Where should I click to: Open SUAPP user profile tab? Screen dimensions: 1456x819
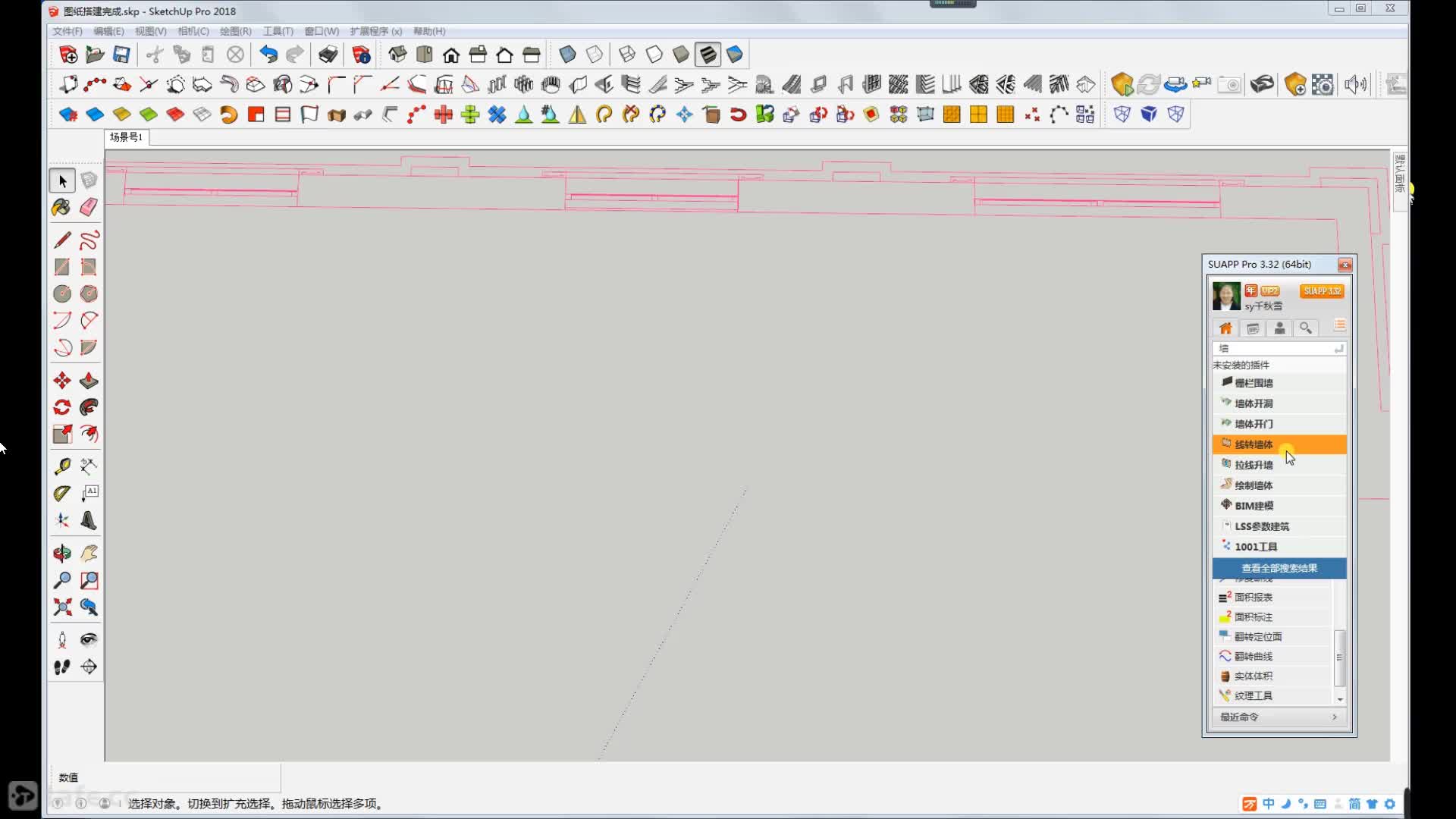[x=1279, y=328]
